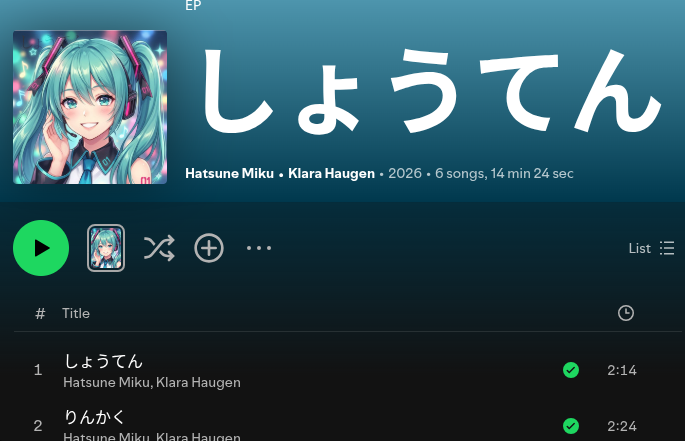This screenshot has width=685, height=441.
Task: Click the clock duration column header
Action: tap(626, 313)
